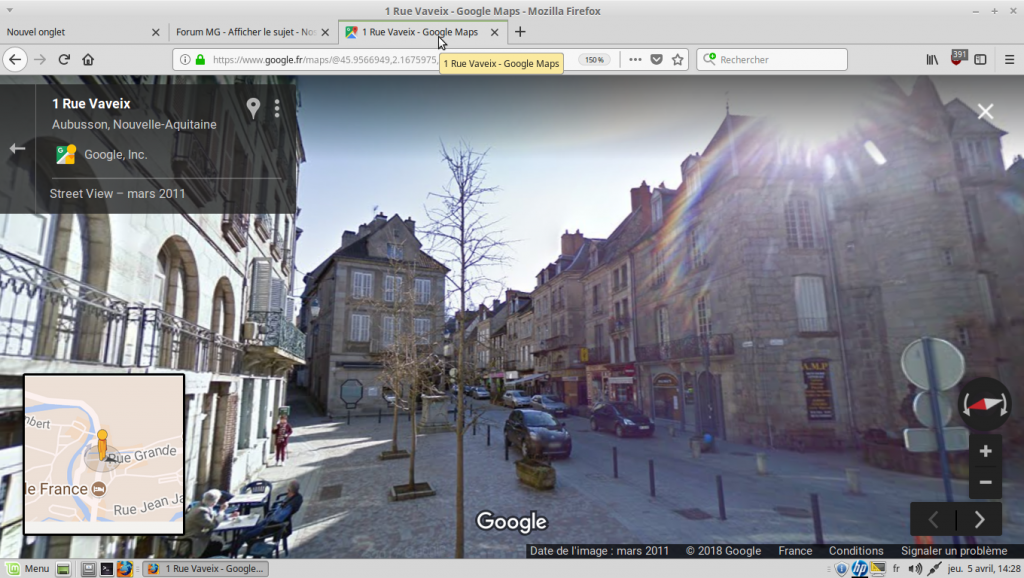Rotate view with the left chevron arrow
The height and width of the screenshot is (578, 1024).
[x=933, y=519]
